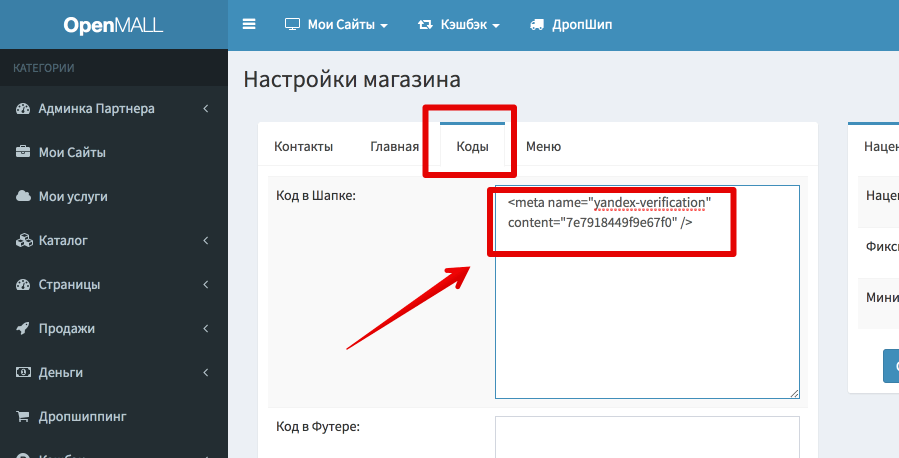This screenshot has height=458, width=899.
Task: Click the ДропШип truck icon
Action: coord(537,24)
